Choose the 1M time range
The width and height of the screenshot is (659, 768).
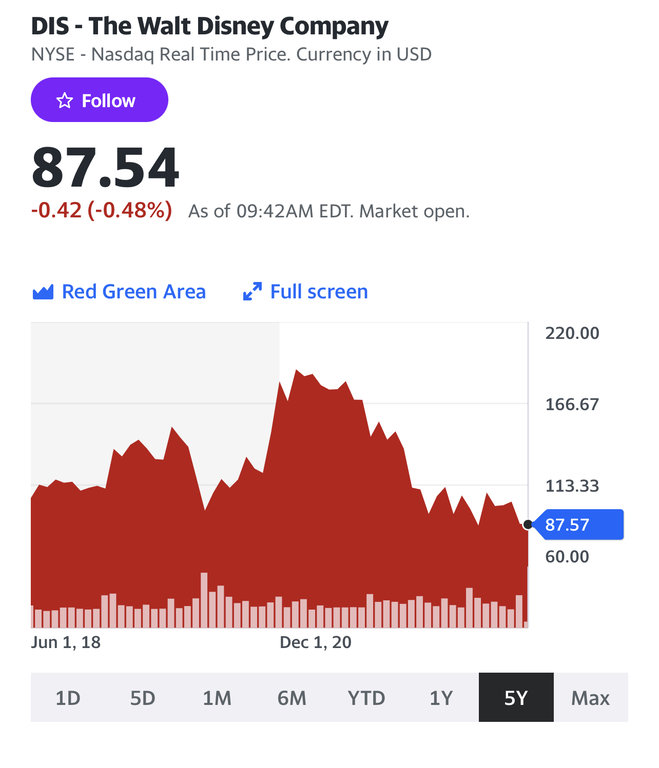tap(217, 698)
